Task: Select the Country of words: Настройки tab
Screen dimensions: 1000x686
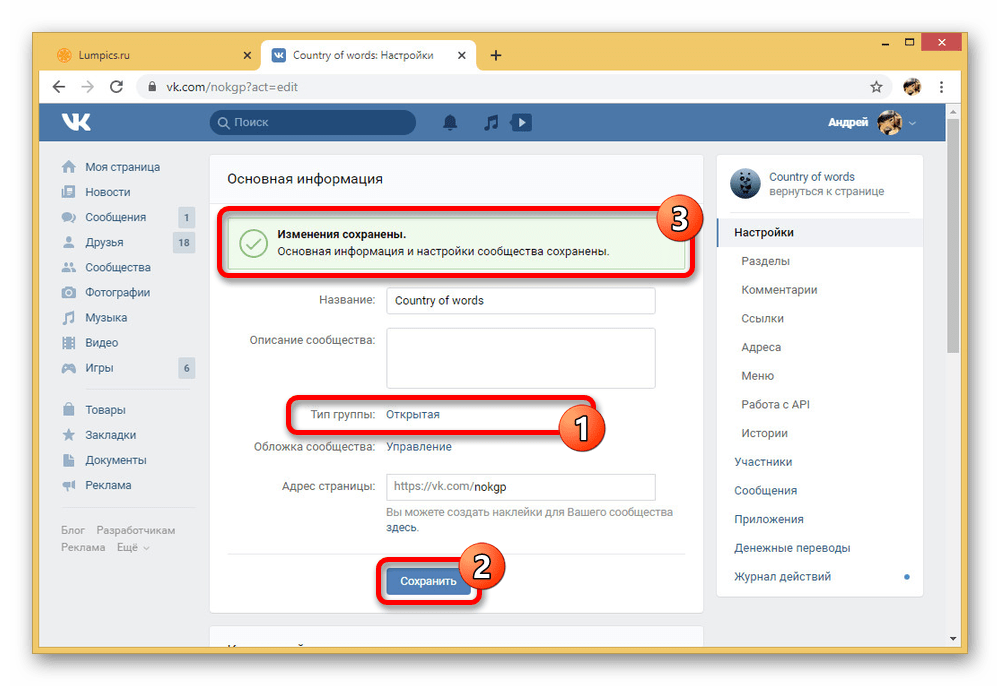Action: 368,55
